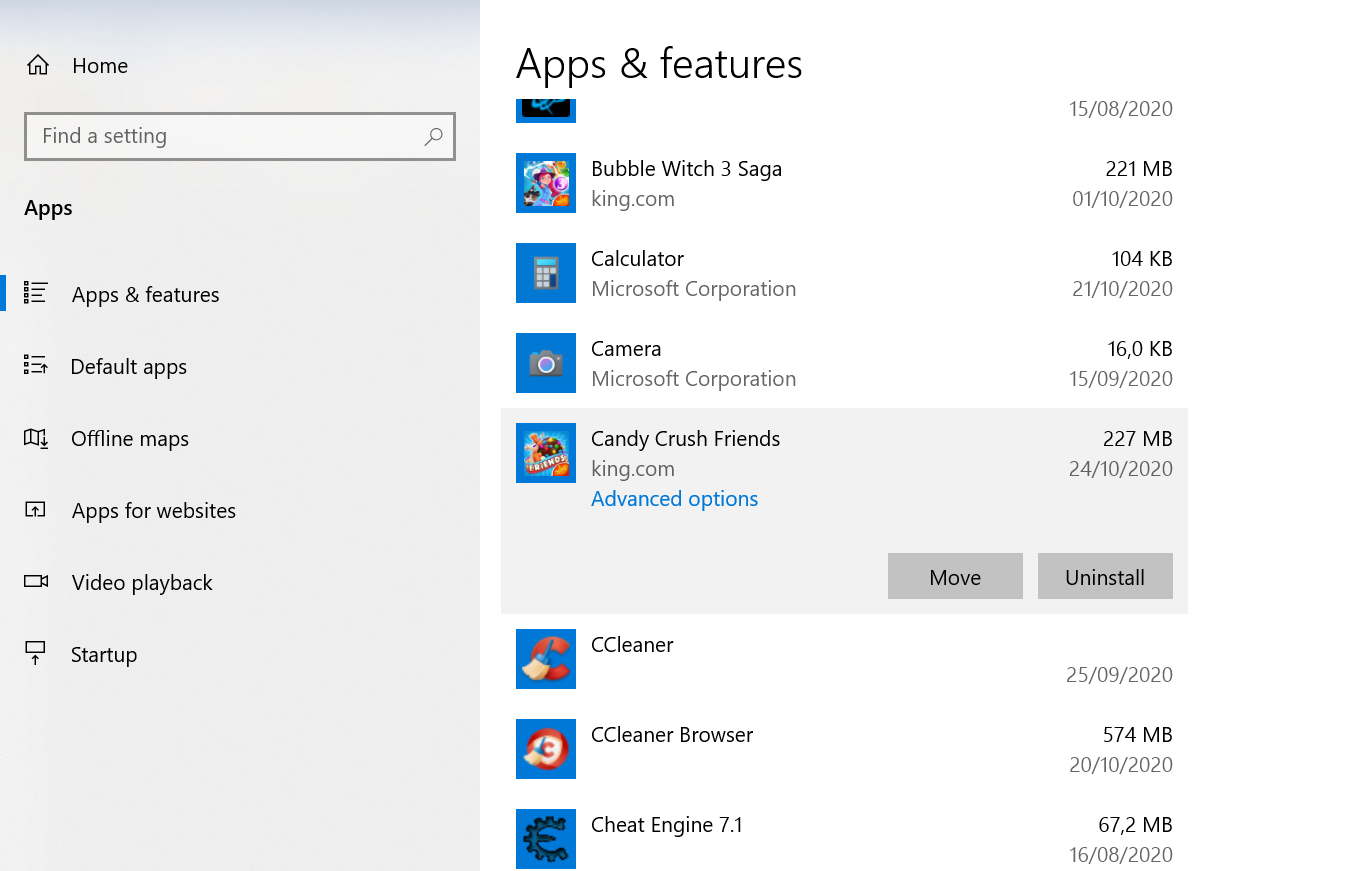Click the Video playback camera icon

(36, 581)
